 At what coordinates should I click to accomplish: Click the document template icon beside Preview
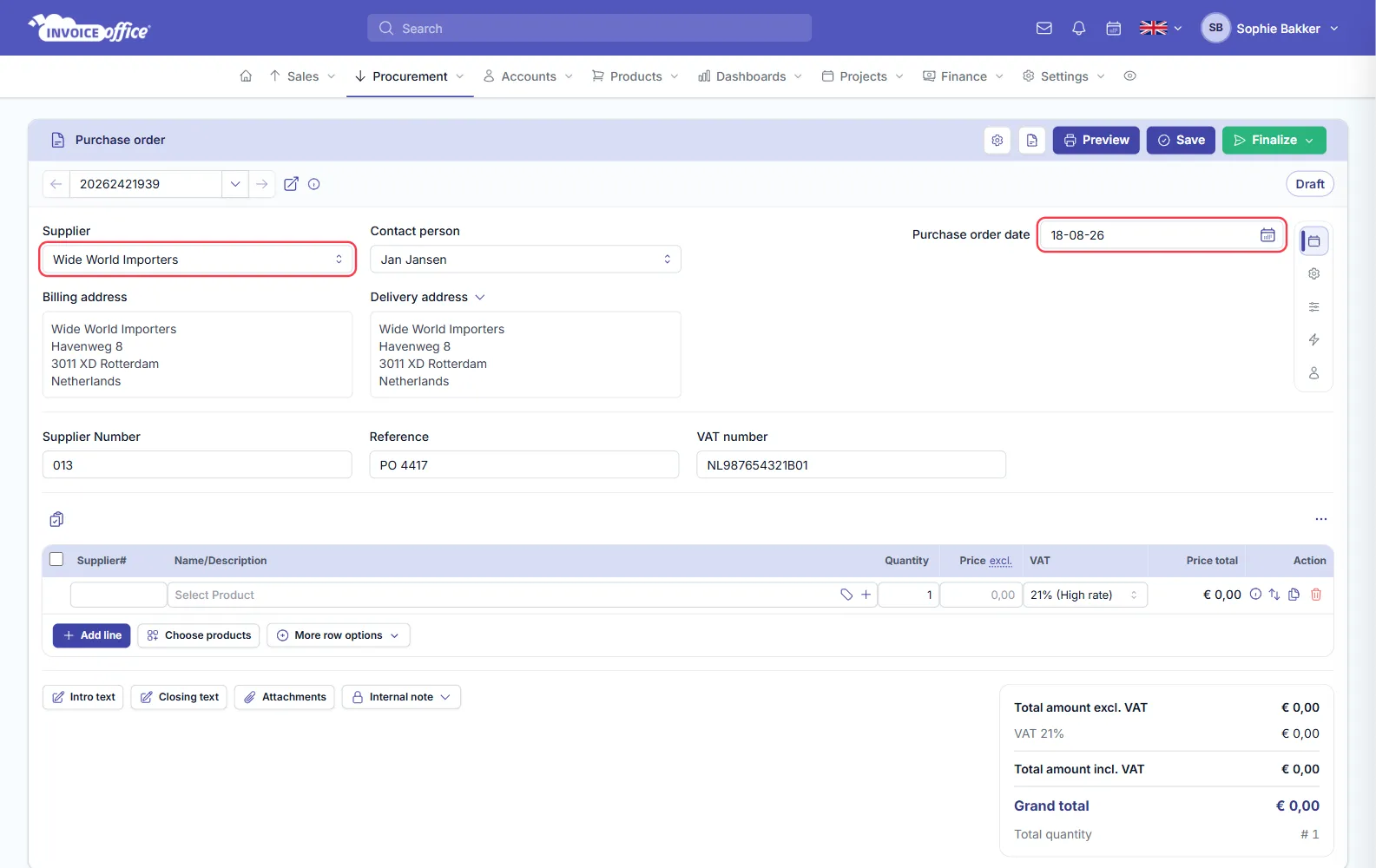[1032, 141]
